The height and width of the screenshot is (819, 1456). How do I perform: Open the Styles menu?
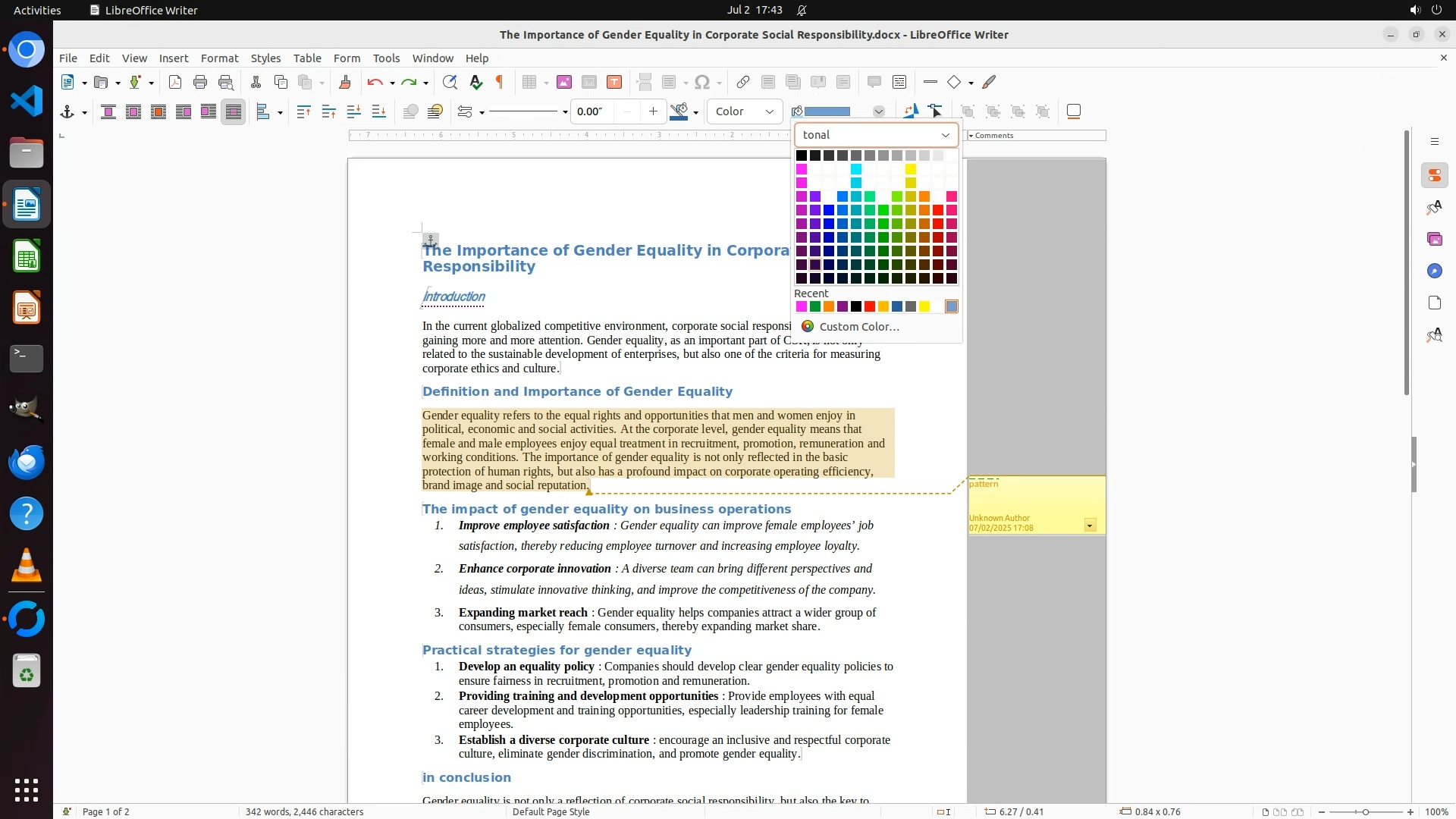[x=265, y=58]
